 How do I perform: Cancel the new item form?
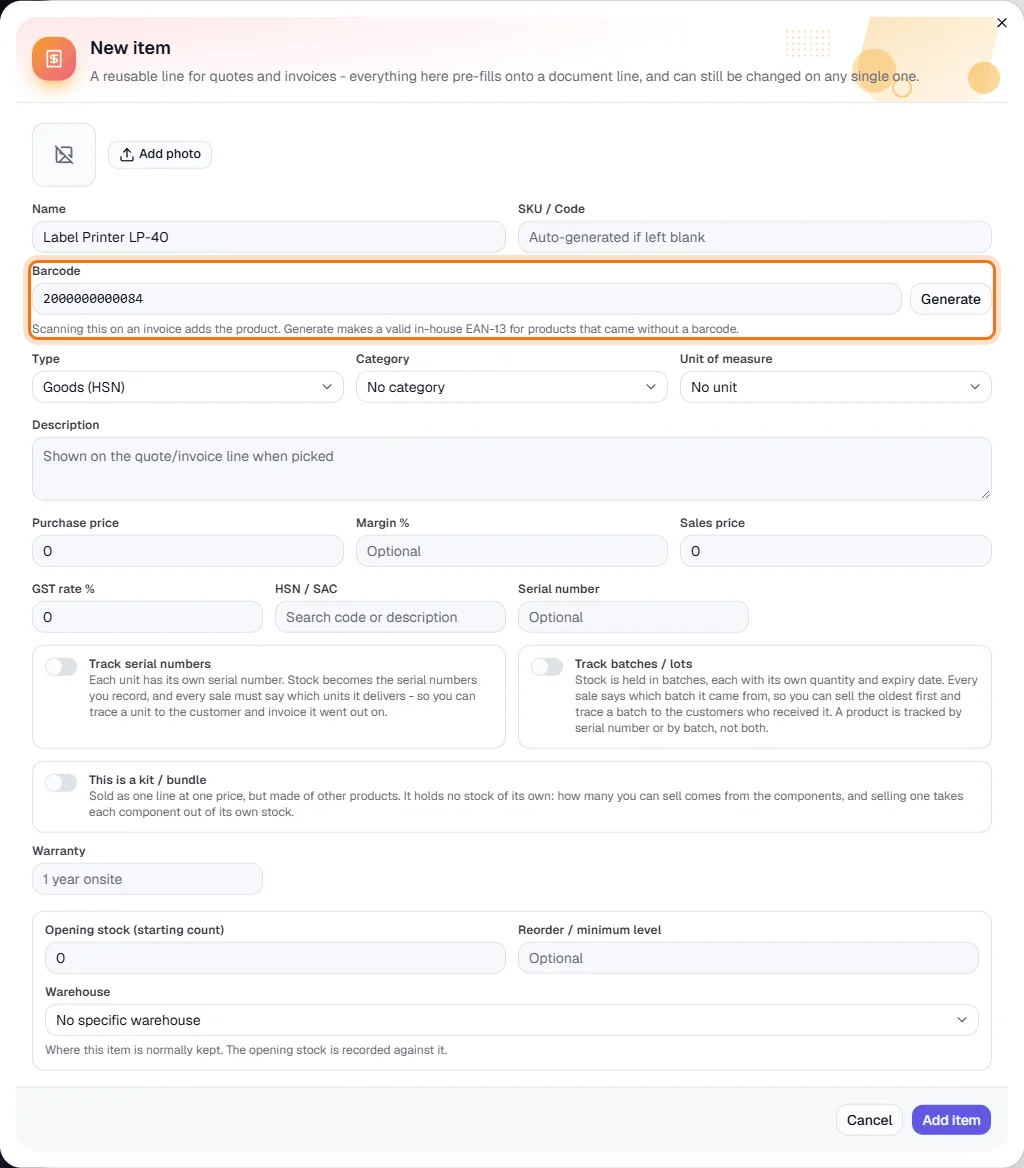point(869,1120)
